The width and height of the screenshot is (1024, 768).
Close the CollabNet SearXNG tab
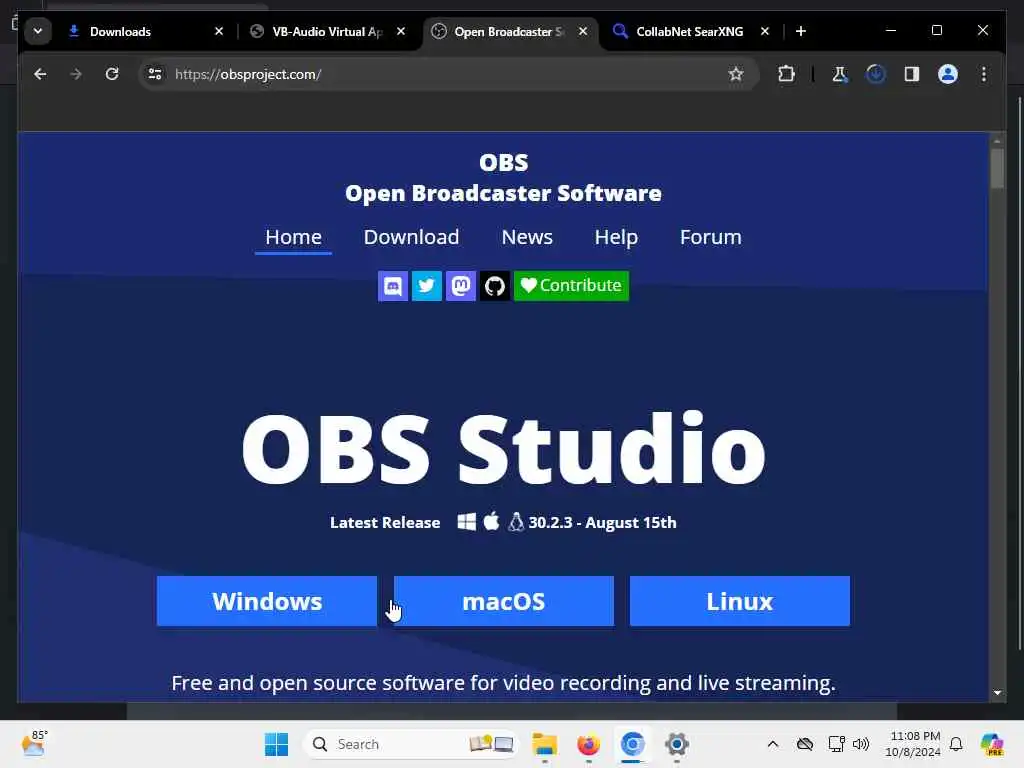click(x=765, y=31)
